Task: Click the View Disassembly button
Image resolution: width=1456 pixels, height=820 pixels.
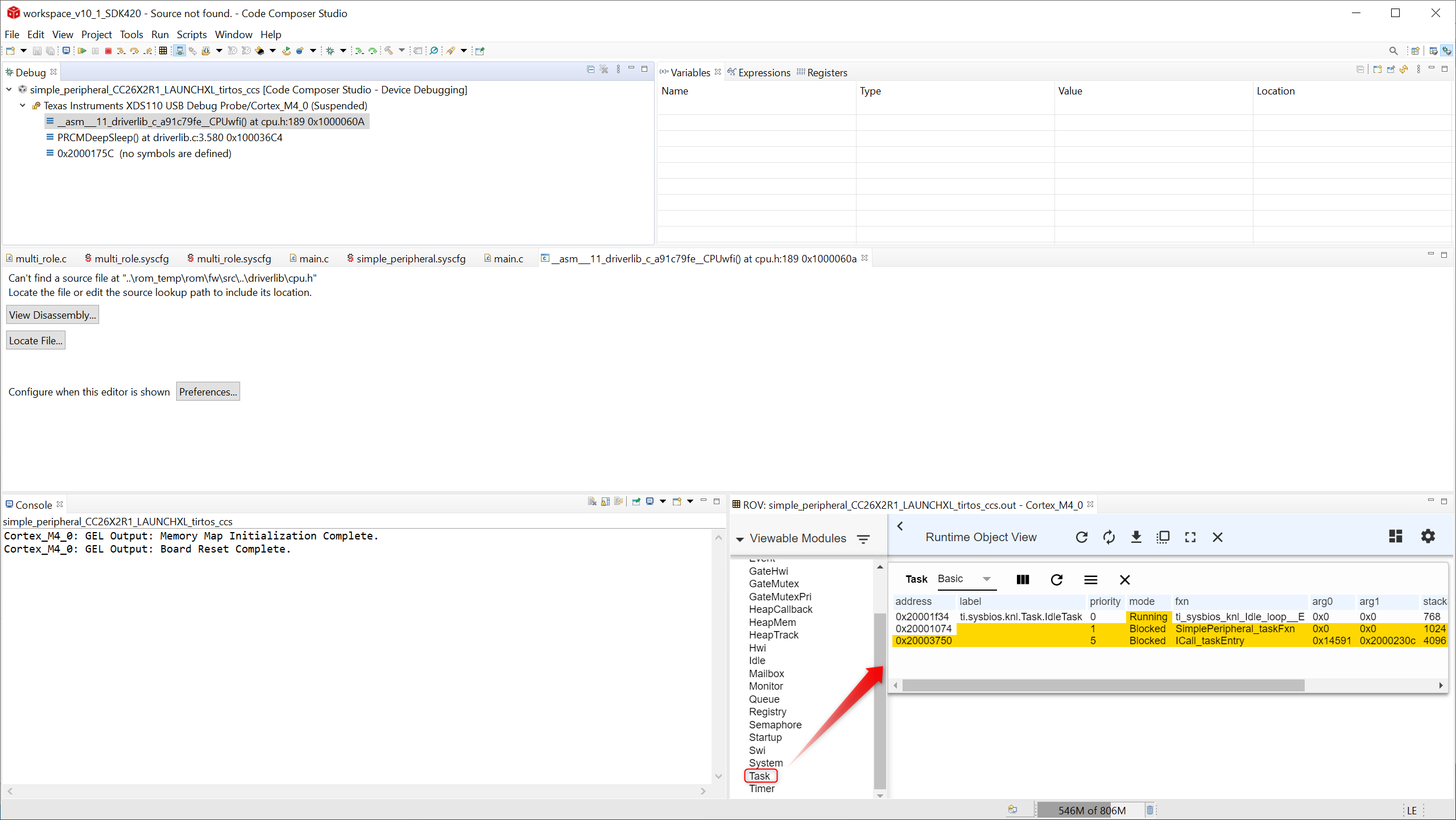Action: click(52, 315)
